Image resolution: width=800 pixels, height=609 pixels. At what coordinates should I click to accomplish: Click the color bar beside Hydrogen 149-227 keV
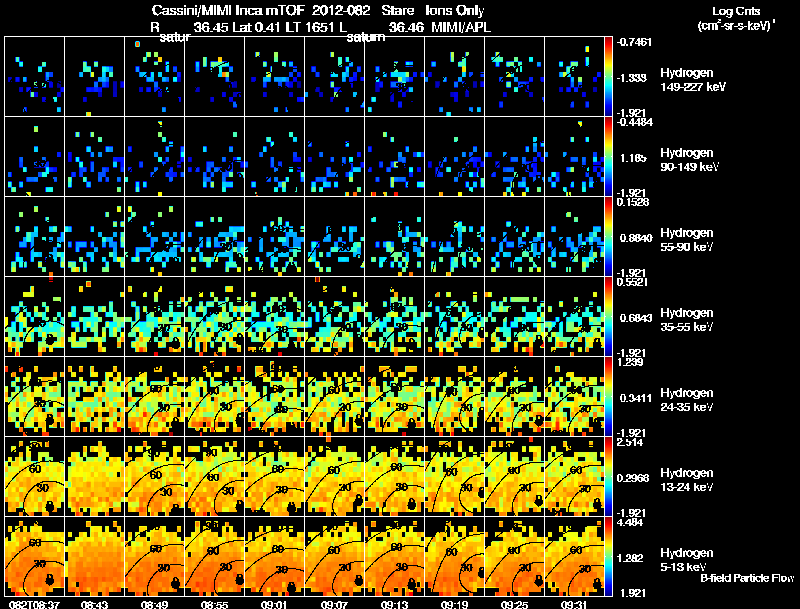pos(608,77)
